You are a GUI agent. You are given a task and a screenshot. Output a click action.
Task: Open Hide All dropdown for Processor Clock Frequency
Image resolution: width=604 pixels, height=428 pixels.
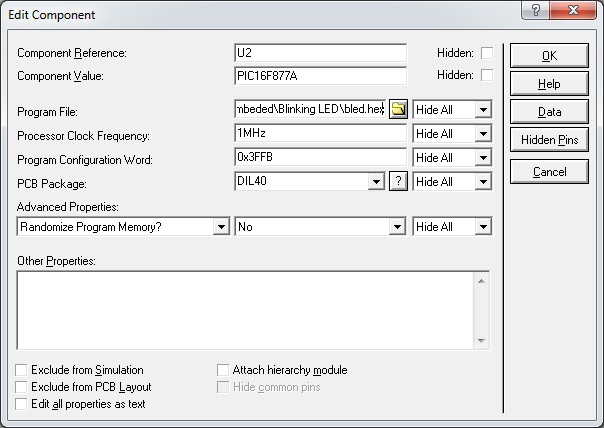click(x=483, y=133)
